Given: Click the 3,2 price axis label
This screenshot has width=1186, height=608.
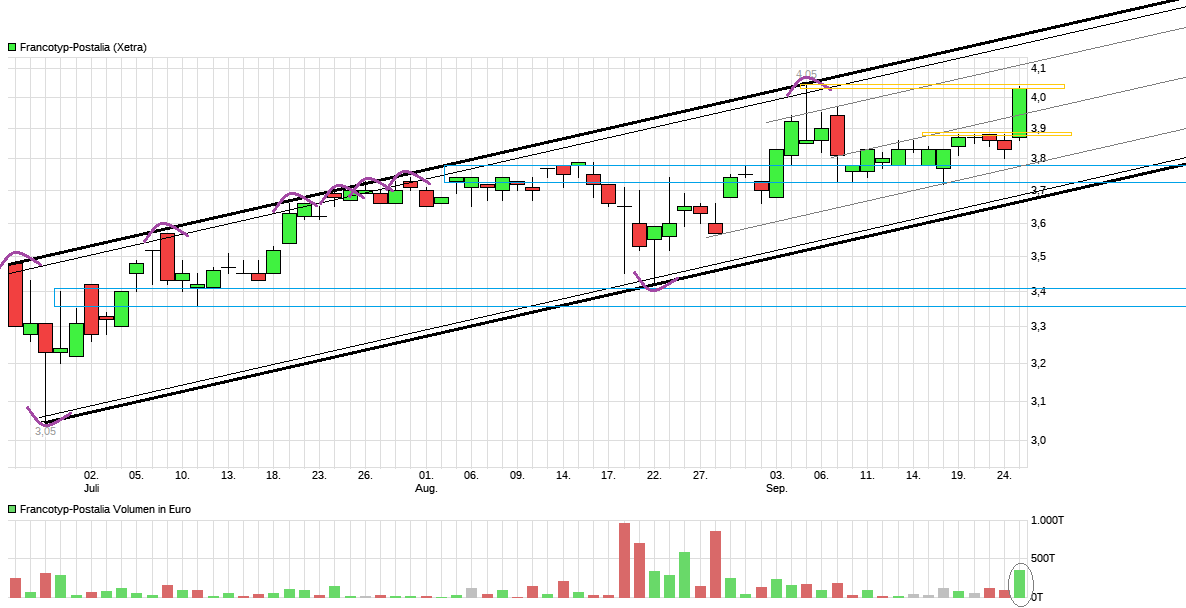Looking at the screenshot, I should click(x=1039, y=363).
